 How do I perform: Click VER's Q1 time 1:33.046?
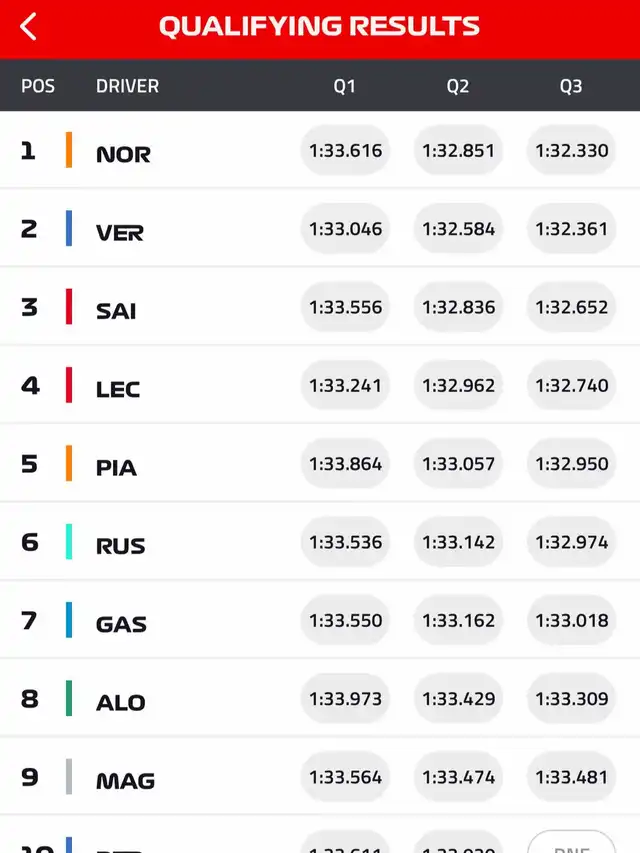point(345,228)
